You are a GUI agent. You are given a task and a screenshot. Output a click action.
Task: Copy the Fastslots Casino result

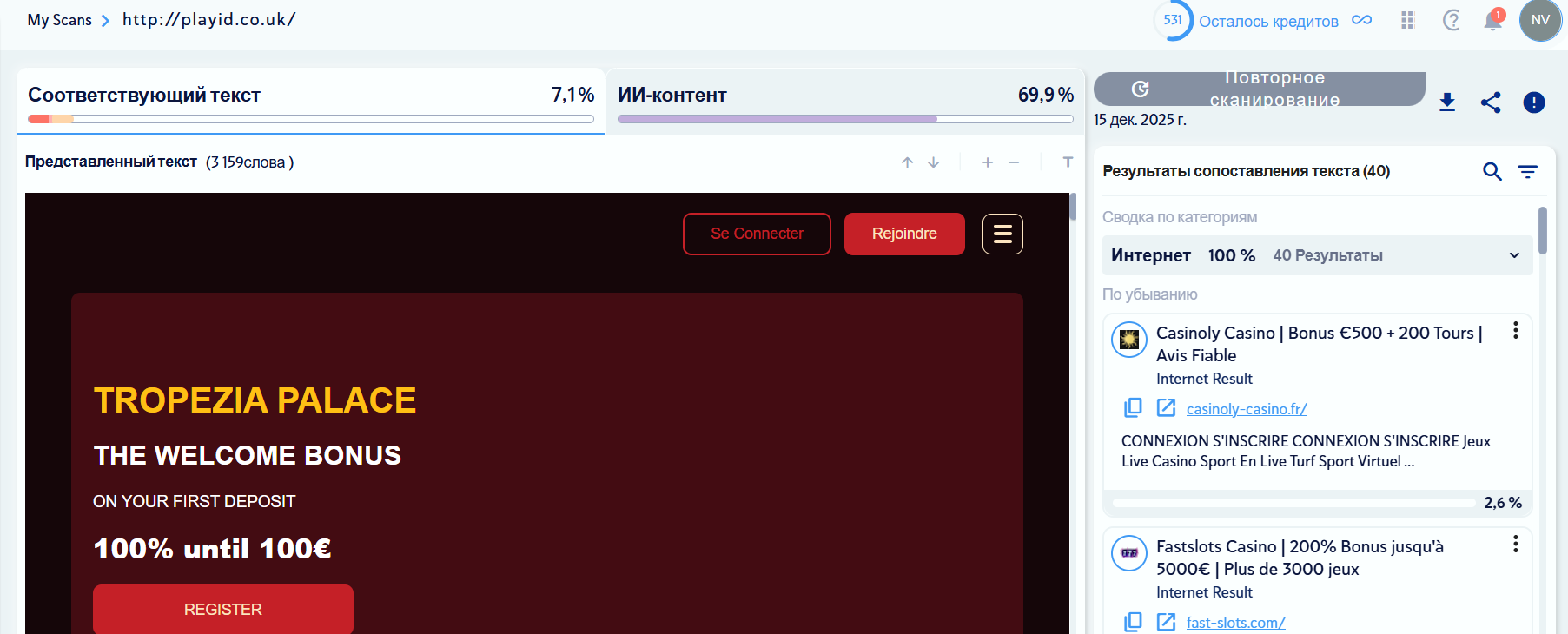click(1133, 621)
